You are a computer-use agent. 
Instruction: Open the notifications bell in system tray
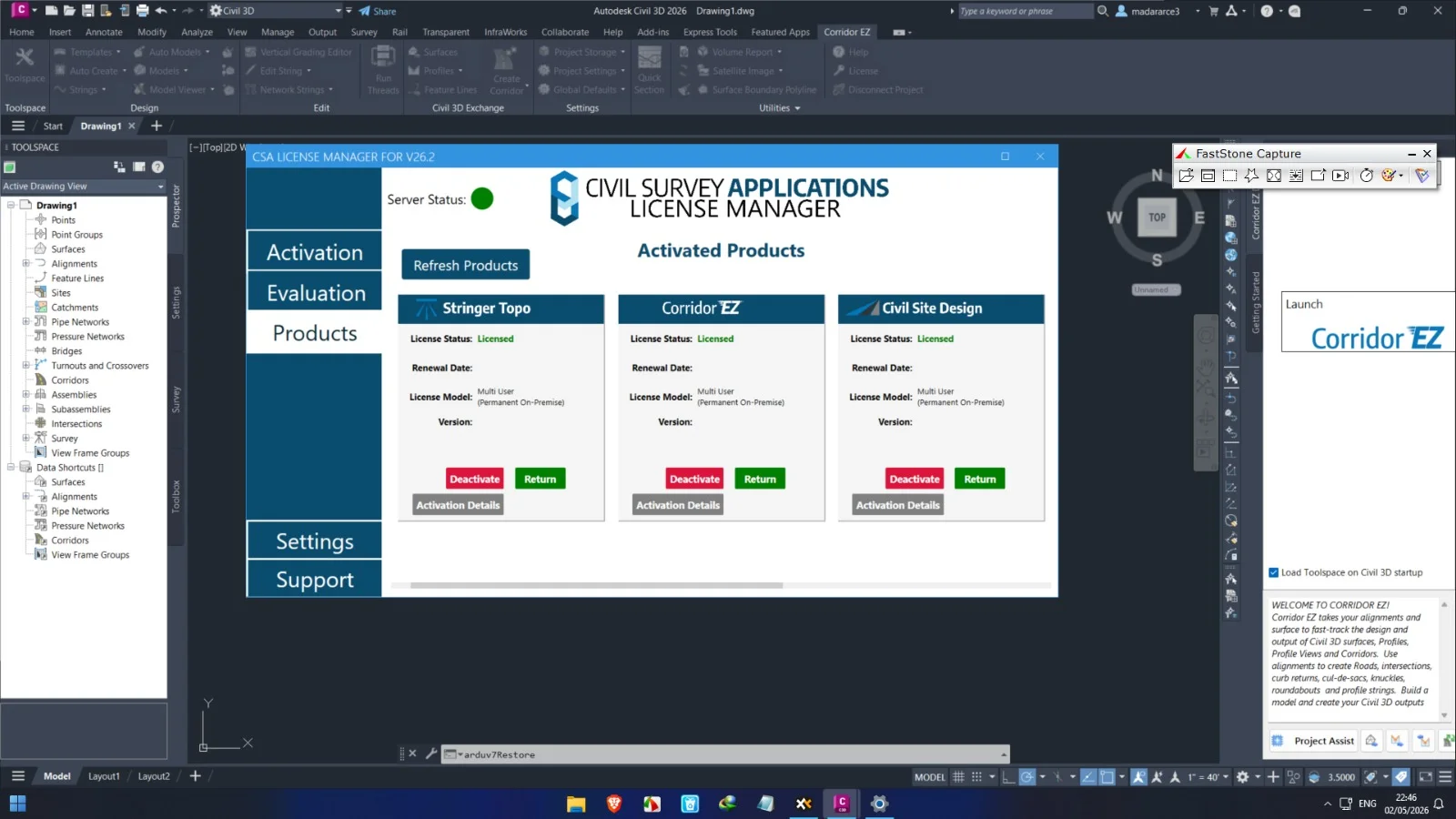(1439, 804)
